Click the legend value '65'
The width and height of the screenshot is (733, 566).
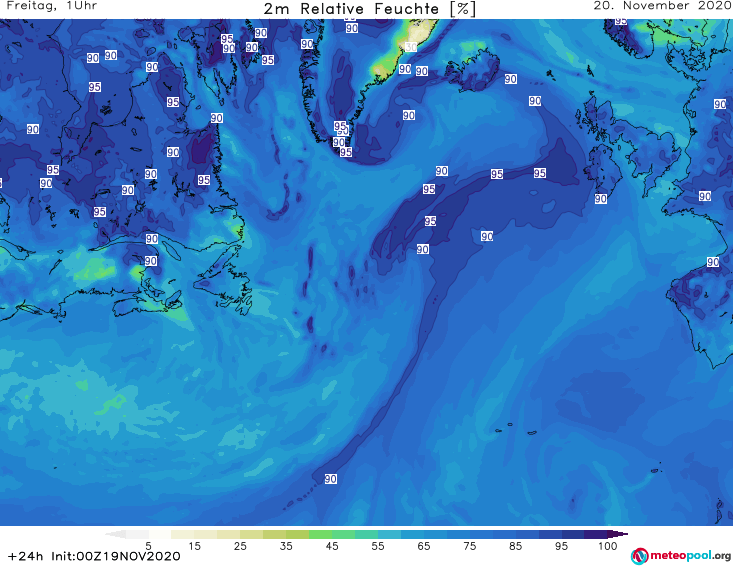[x=424, y=546]
